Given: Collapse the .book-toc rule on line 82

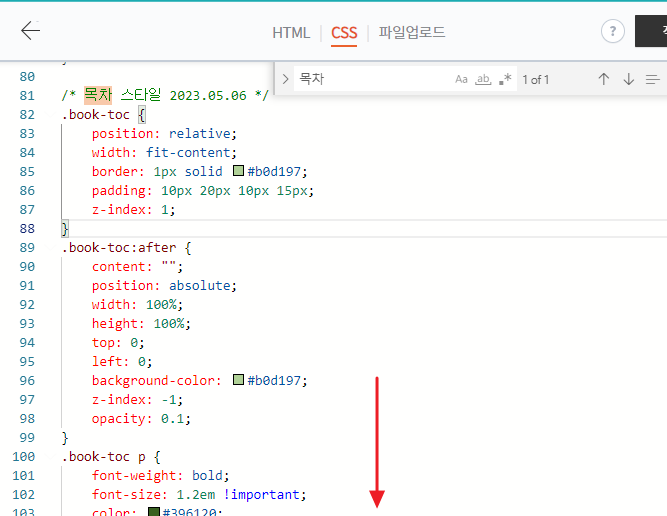Looking at the screenshot, I should (x=52, y=115).
